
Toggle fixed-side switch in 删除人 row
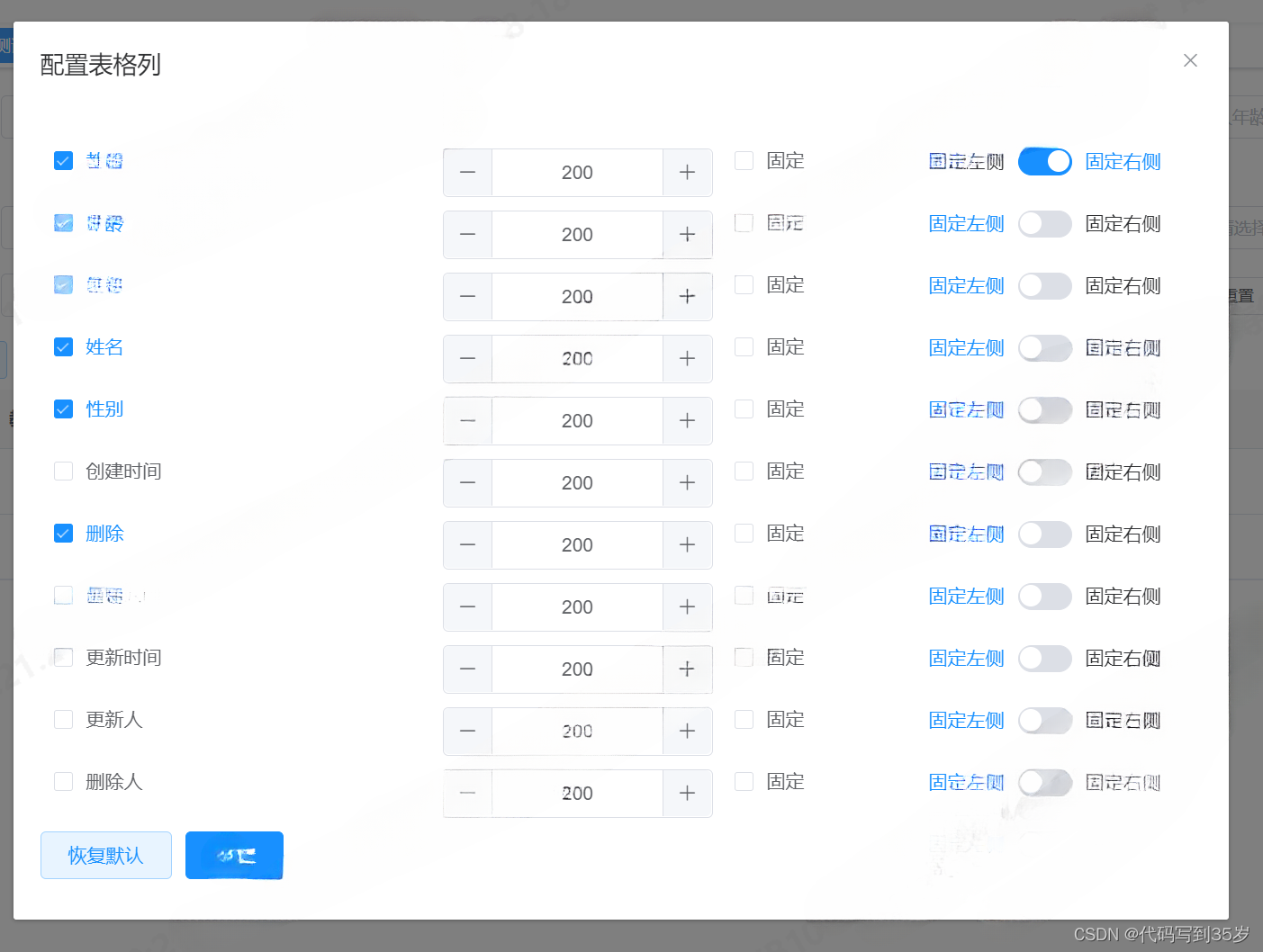pyautogui.click(x=1045, y=783)
